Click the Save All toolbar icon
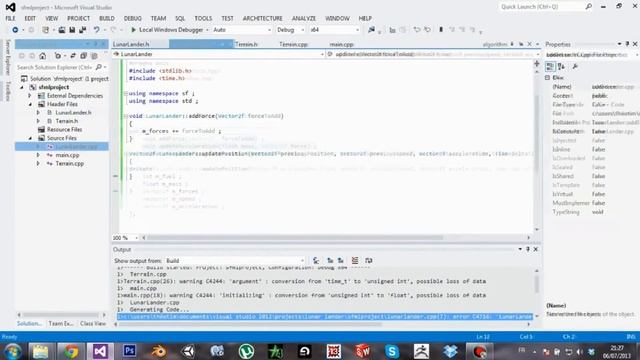 click(82, 30)
